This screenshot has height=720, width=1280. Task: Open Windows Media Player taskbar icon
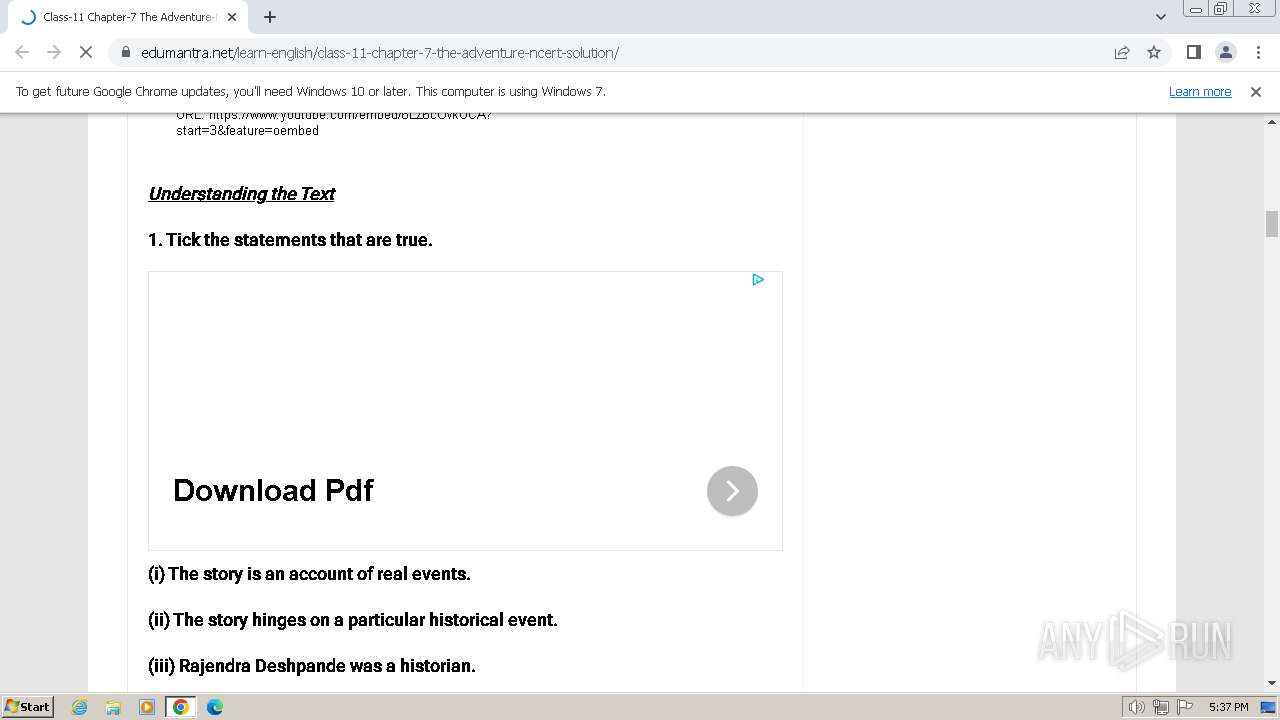[147, 707]
